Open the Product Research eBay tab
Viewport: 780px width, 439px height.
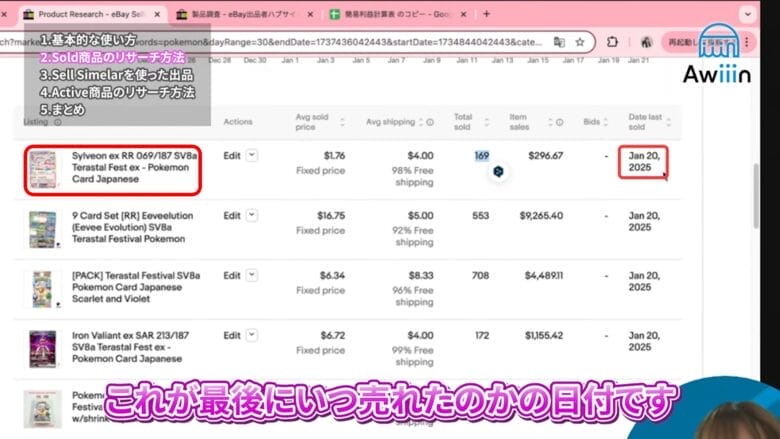[92, 14]
